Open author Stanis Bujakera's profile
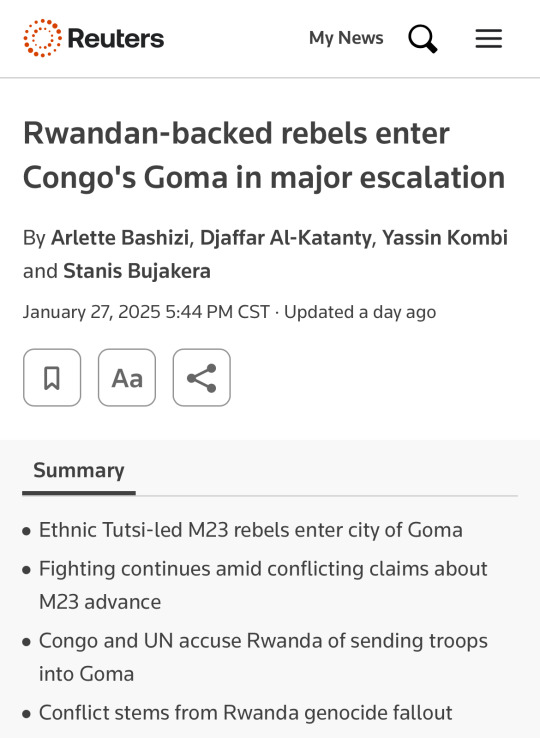Viewport: 540px width, 738px height. coord(137,271)
